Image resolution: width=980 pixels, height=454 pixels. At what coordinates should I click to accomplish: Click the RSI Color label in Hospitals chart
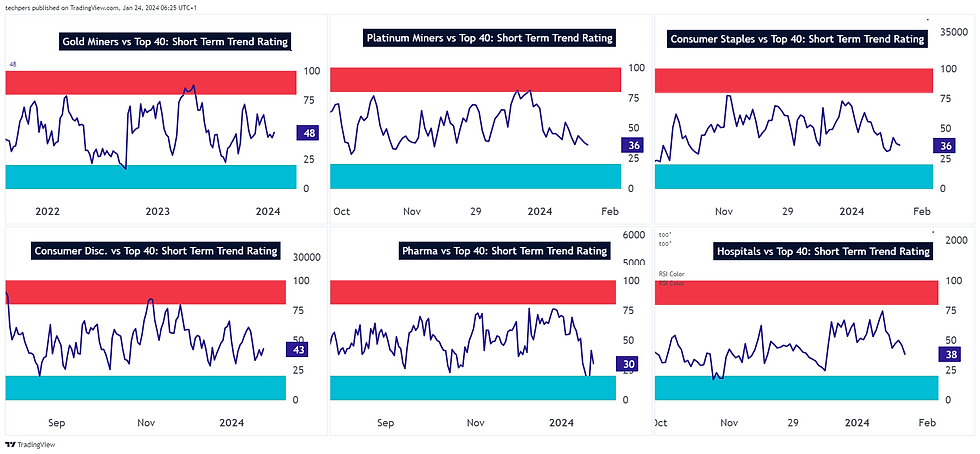tap(669, 273)
